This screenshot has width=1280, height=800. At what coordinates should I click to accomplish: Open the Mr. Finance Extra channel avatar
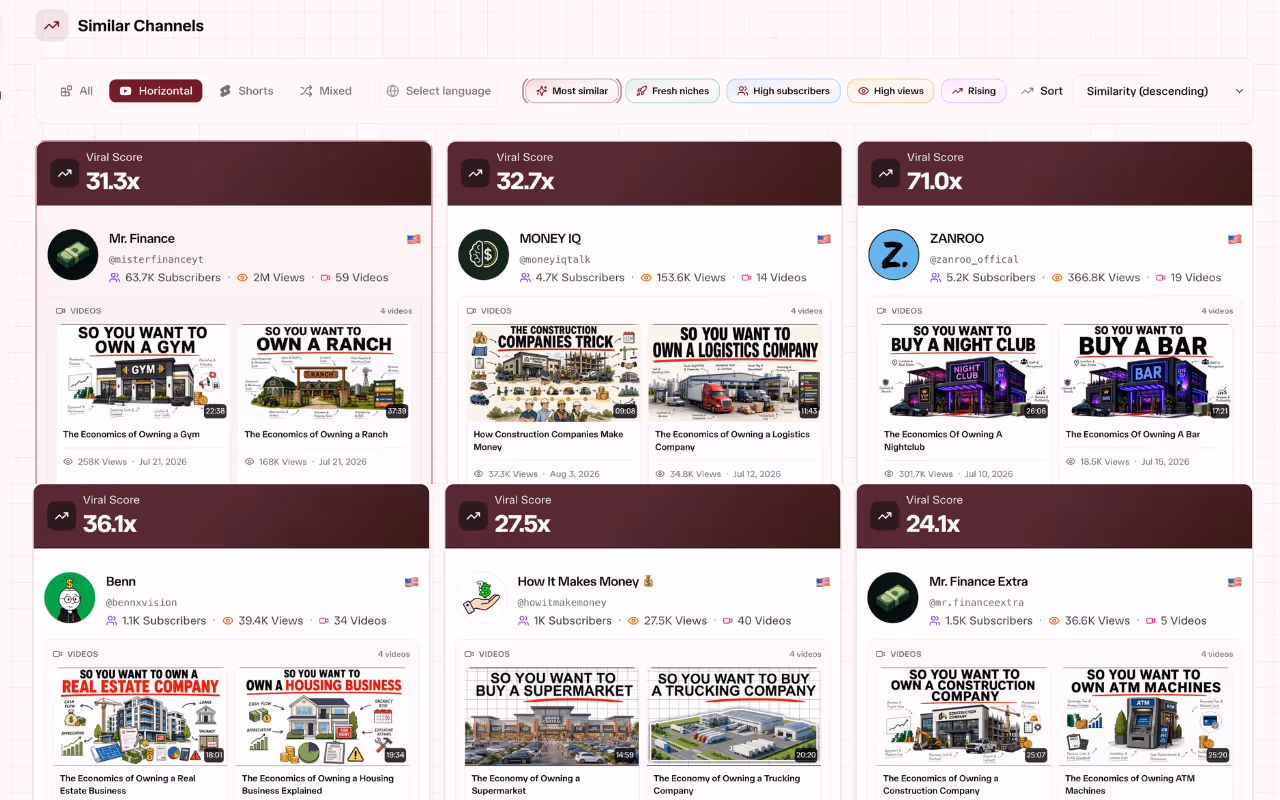tap(893, 598)
